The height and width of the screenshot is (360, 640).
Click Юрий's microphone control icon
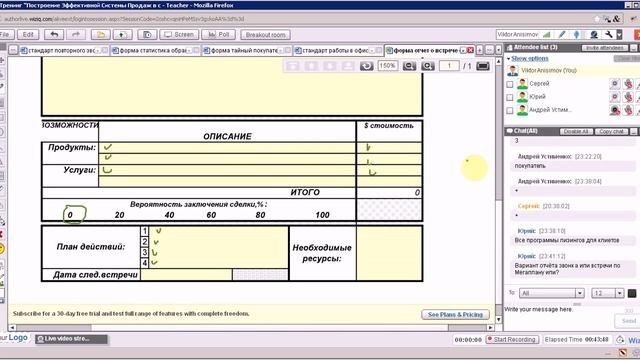pos(628,97)
